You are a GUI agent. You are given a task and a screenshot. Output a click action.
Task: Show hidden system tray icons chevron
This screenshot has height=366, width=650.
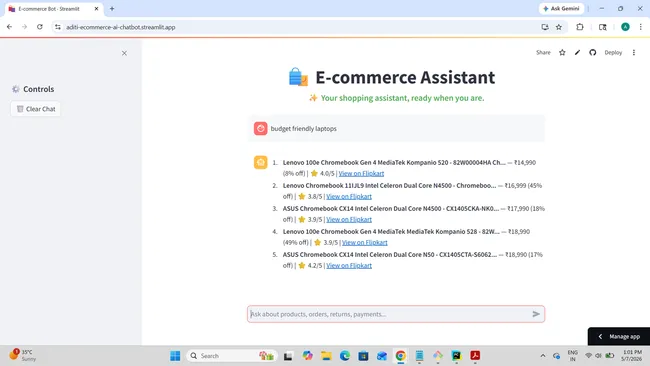coord(543,356)
